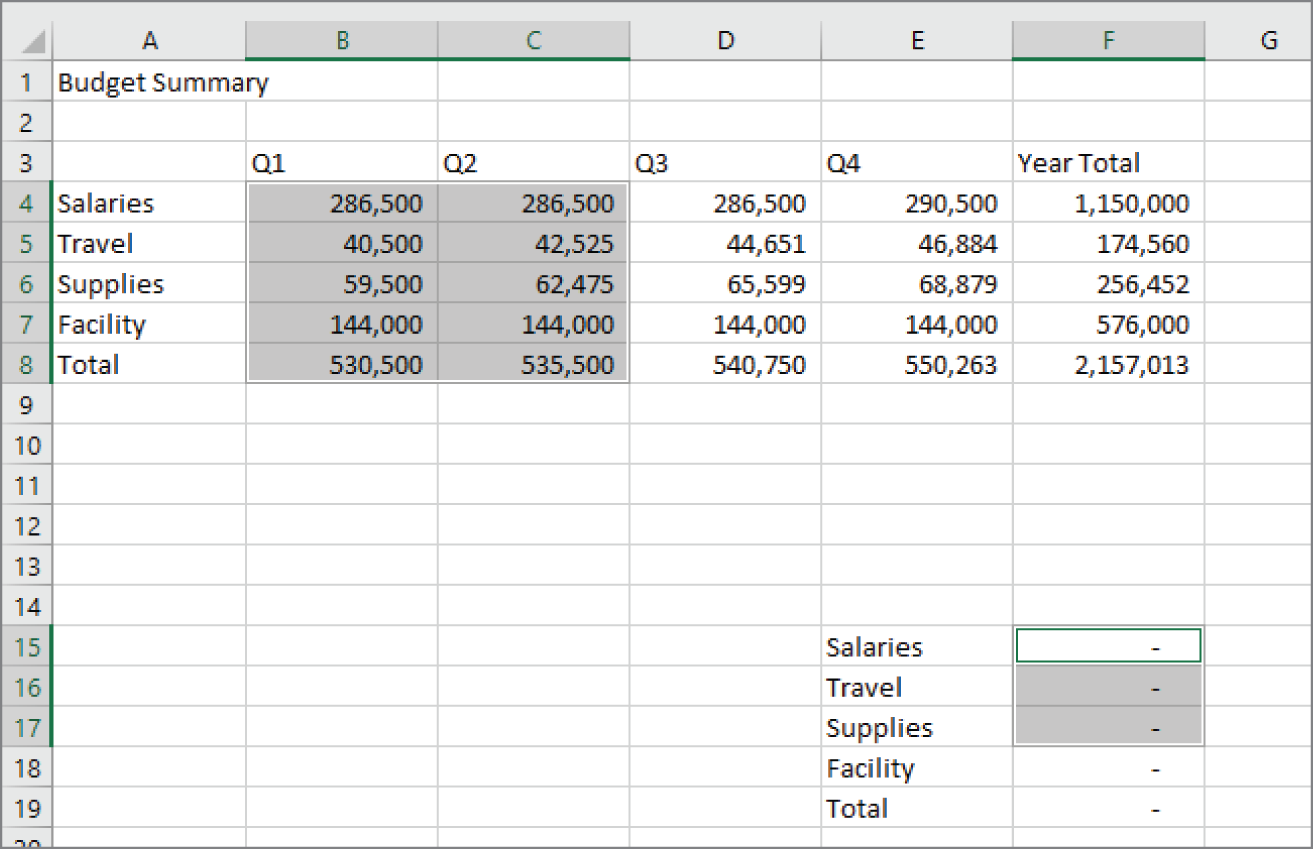The height and width of the screenshot is (849, 1313).
Task: Click the Facility label in row 18
Action: coord(917,768)
